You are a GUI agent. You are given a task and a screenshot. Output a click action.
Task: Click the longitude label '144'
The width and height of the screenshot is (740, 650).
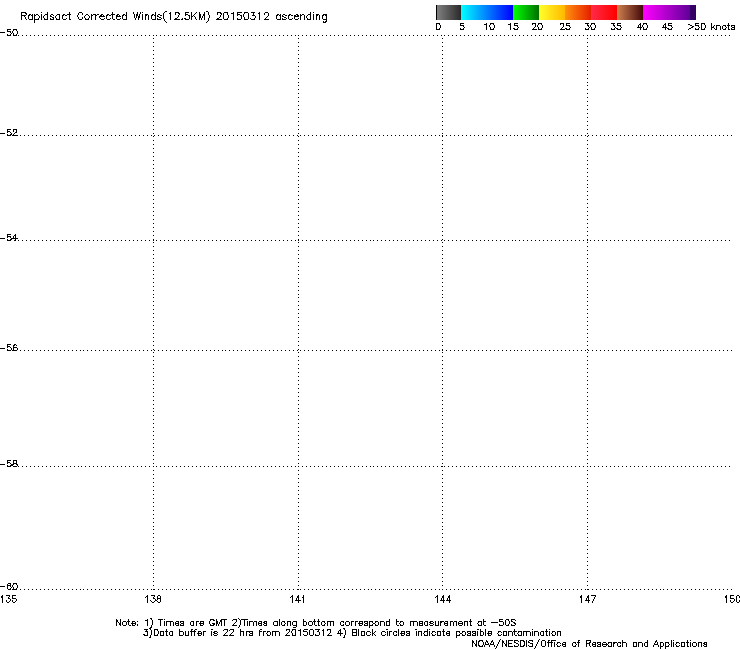[x=442, y=599]
